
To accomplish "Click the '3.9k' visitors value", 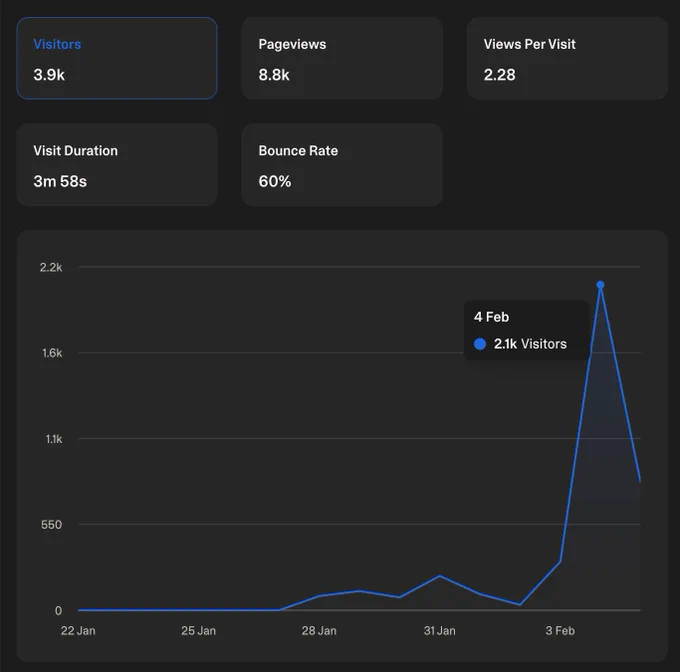I will pyautogui.click(x=49, y=75).
